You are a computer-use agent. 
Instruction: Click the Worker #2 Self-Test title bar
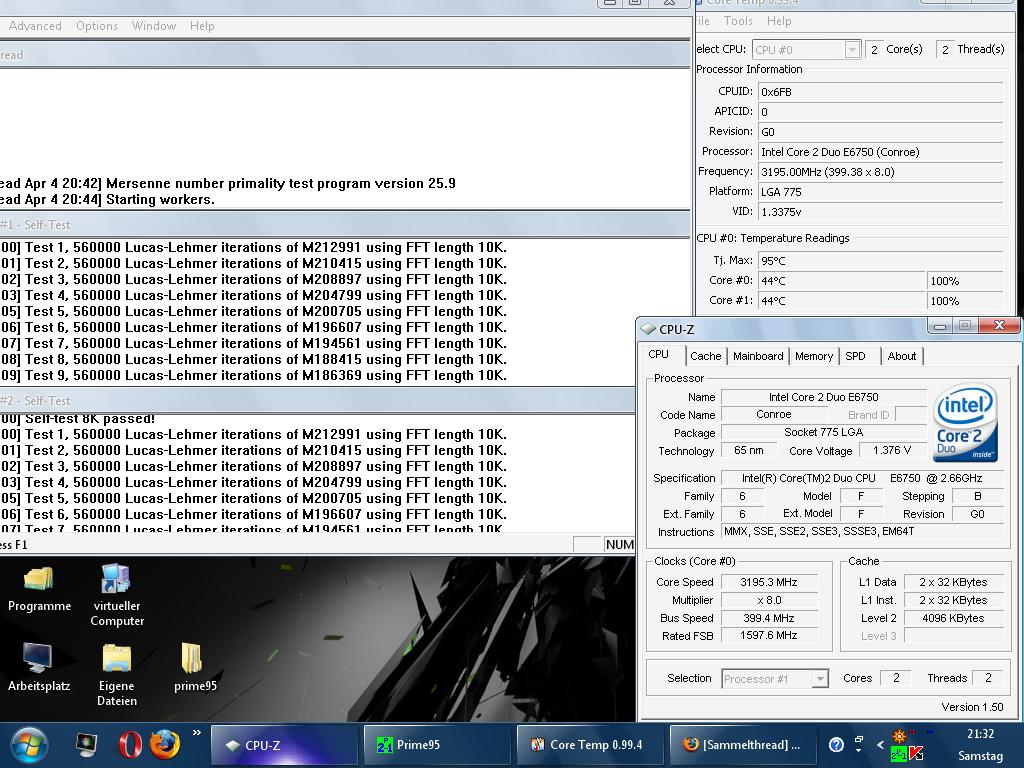tap(317, 401)
